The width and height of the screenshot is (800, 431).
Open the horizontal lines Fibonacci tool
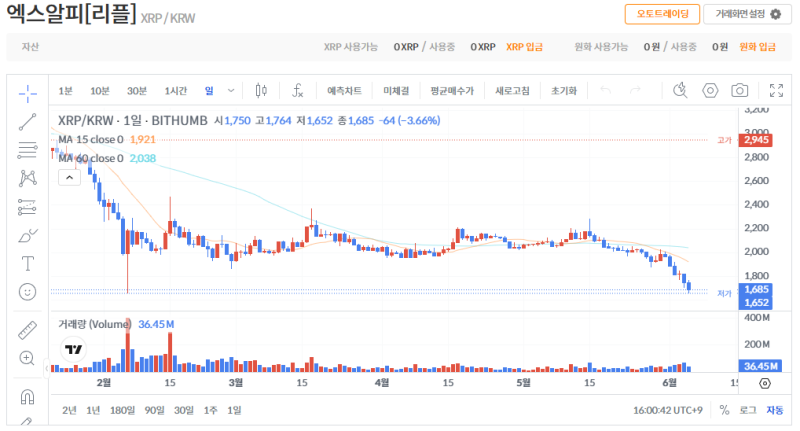pos(28,150)
